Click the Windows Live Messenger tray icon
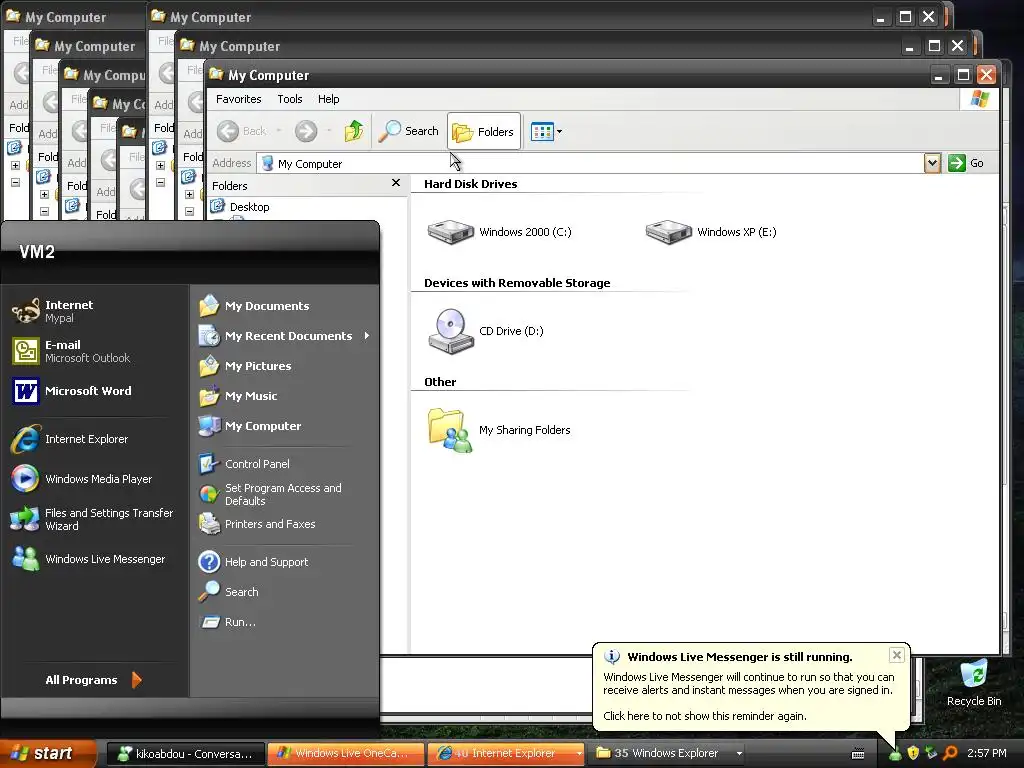Image resolution: width=1024 pixels, height=768 pixels. click(895, 754)
